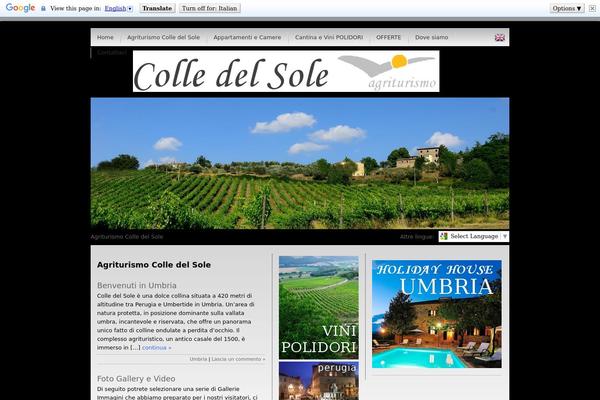Click the Contattaci menu item
600x400 pixels.
pyautogui.click(x=111, y=52)
